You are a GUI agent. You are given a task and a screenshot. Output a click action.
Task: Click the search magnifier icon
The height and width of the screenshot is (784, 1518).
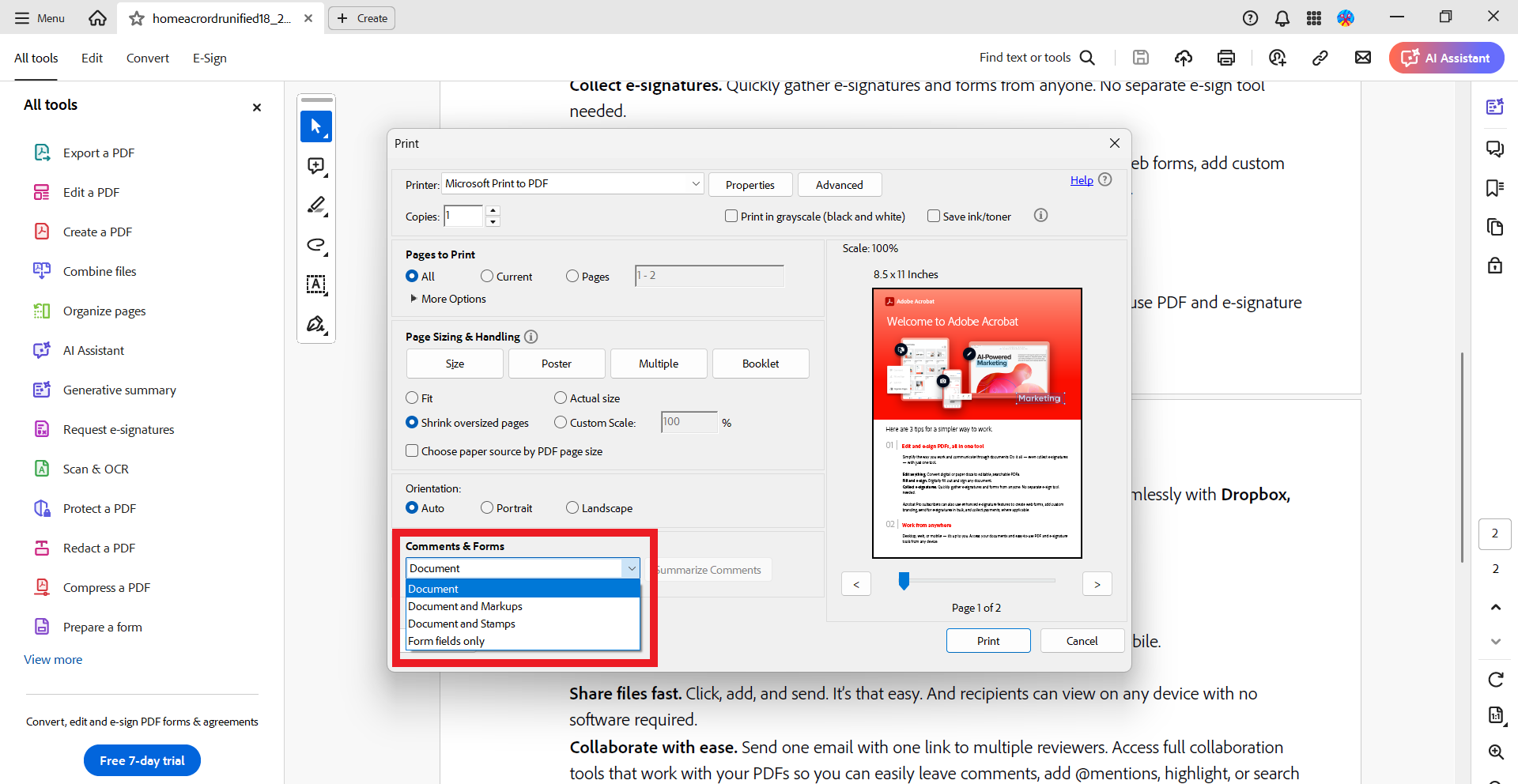coord(1088,58)
